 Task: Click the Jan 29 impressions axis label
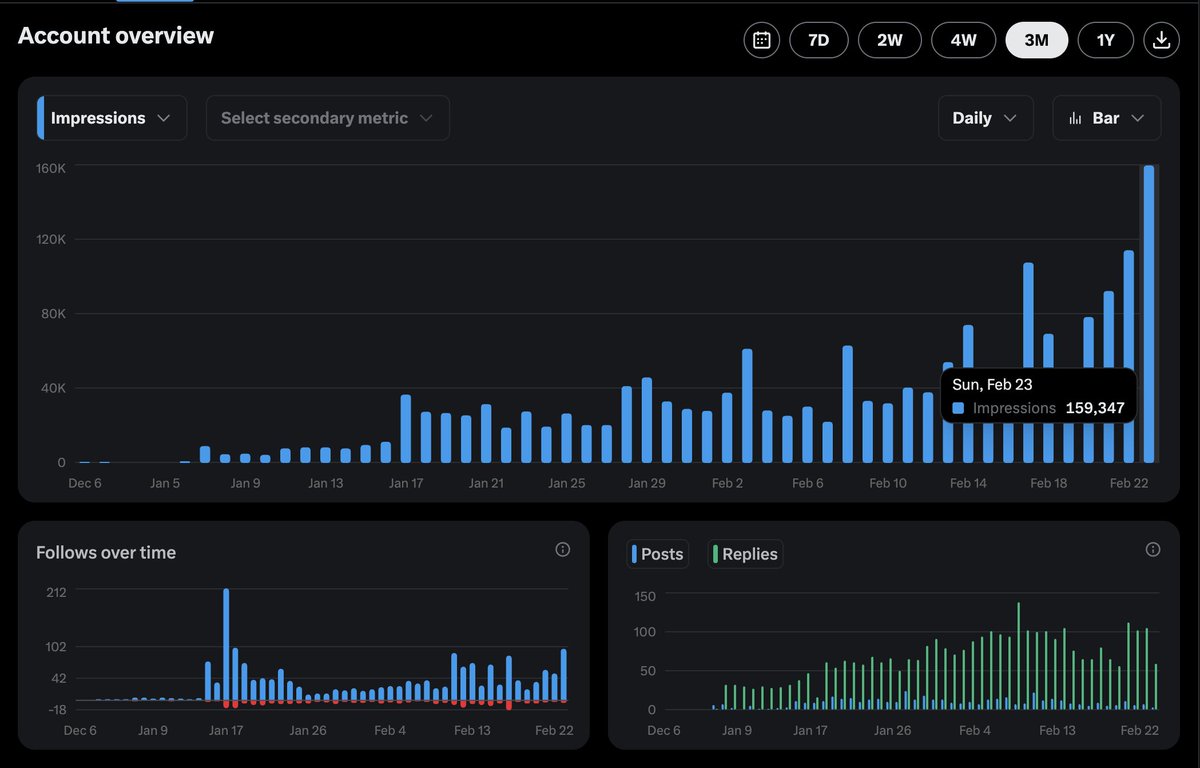pyautogui.click(x=646, y=483)
